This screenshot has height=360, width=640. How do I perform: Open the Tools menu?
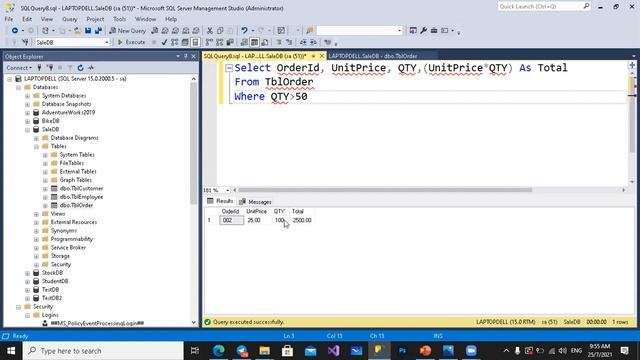coord(120,19)
